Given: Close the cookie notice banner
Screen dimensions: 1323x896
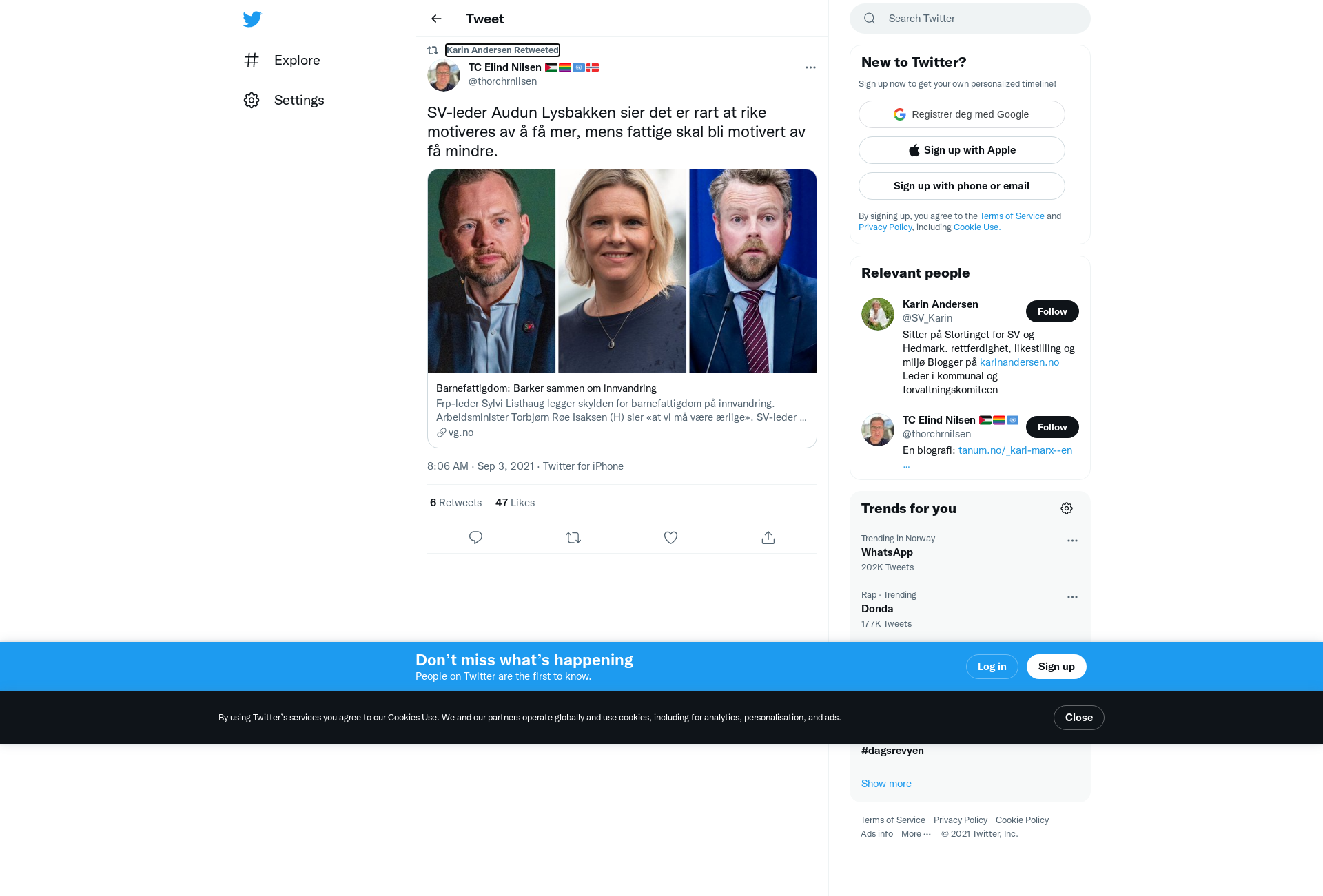Looking at the screenshot, I should click(x=1079, y=718).
